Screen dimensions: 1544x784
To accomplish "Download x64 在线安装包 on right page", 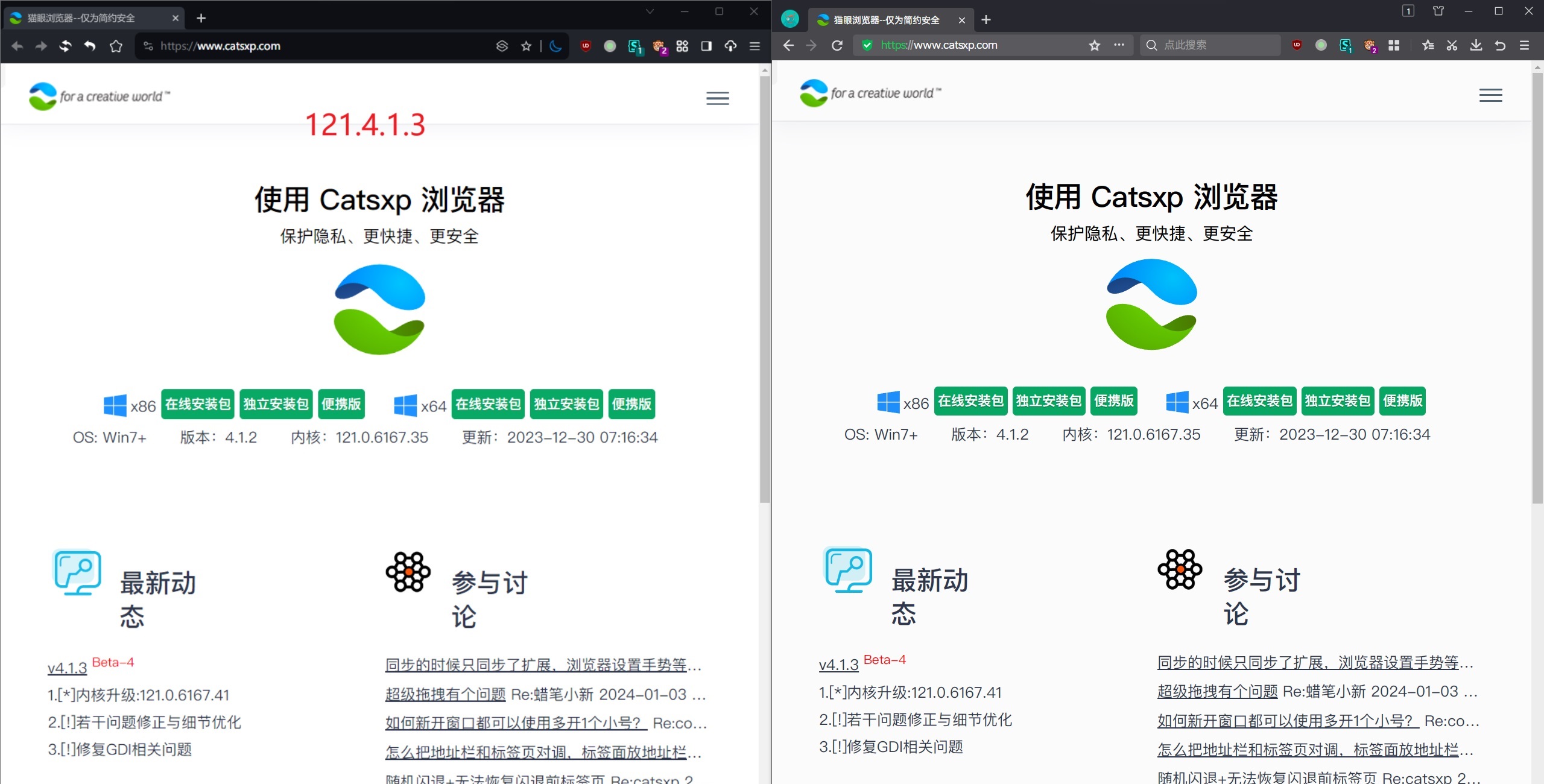I will click(x=1259, y=401).
